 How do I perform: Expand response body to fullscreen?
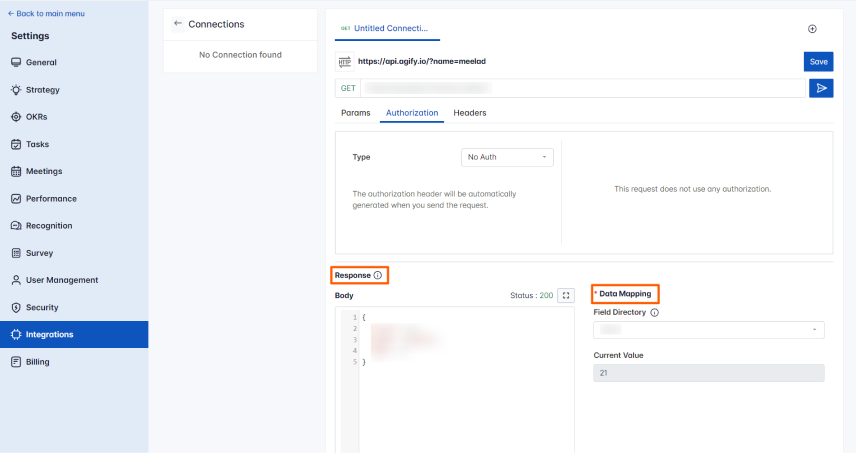pyautogui.click(x=566, y=295)
